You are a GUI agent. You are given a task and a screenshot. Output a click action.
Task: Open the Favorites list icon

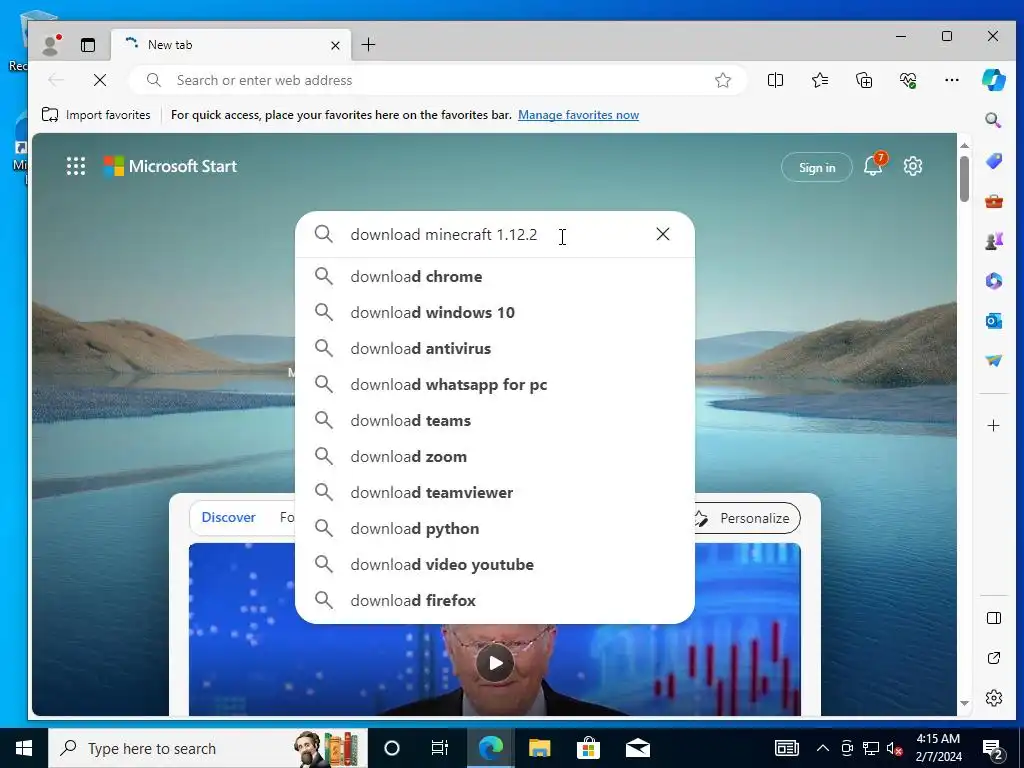820,80
